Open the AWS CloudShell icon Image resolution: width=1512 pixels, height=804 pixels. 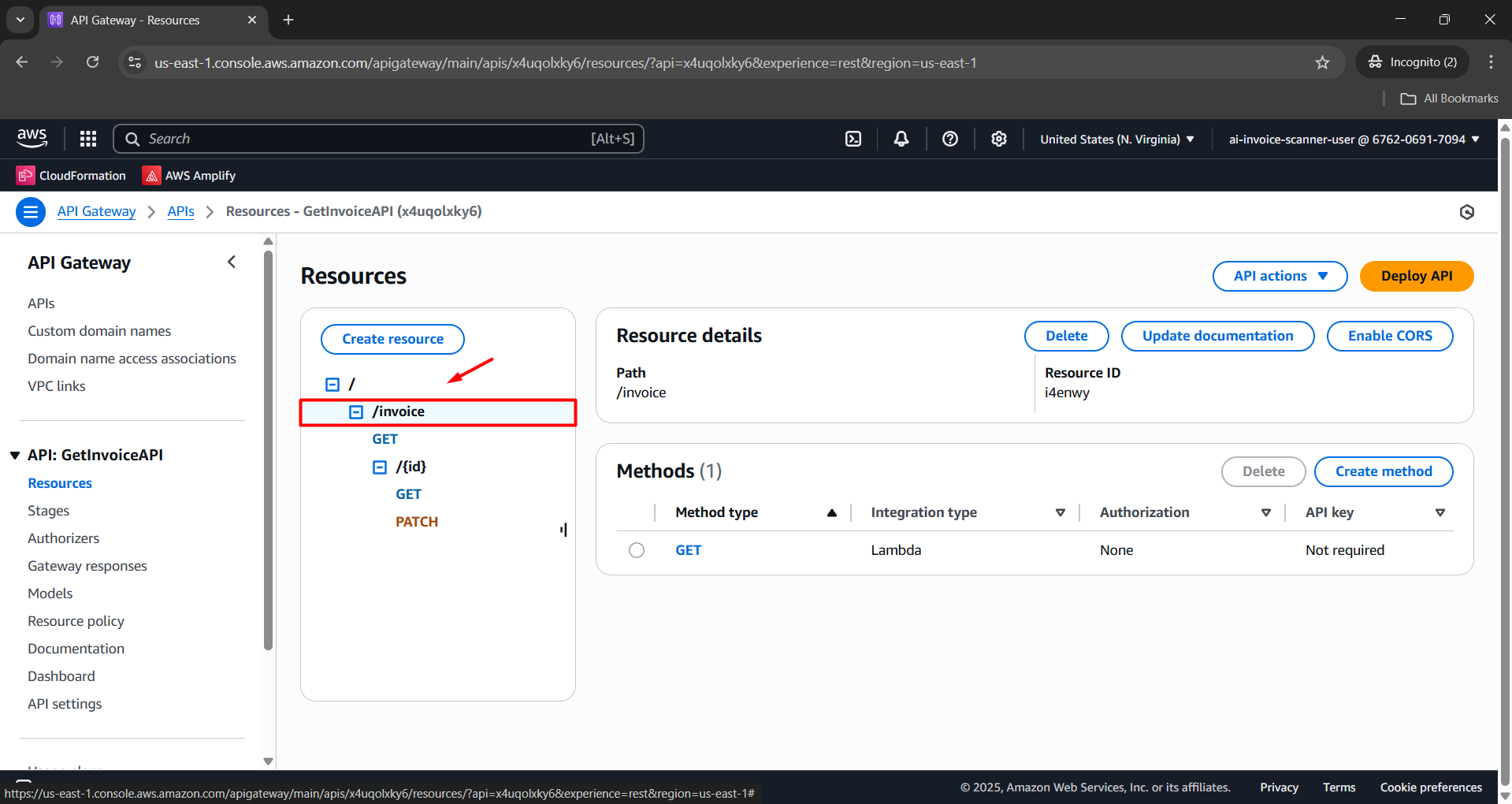tap(853, 139)
